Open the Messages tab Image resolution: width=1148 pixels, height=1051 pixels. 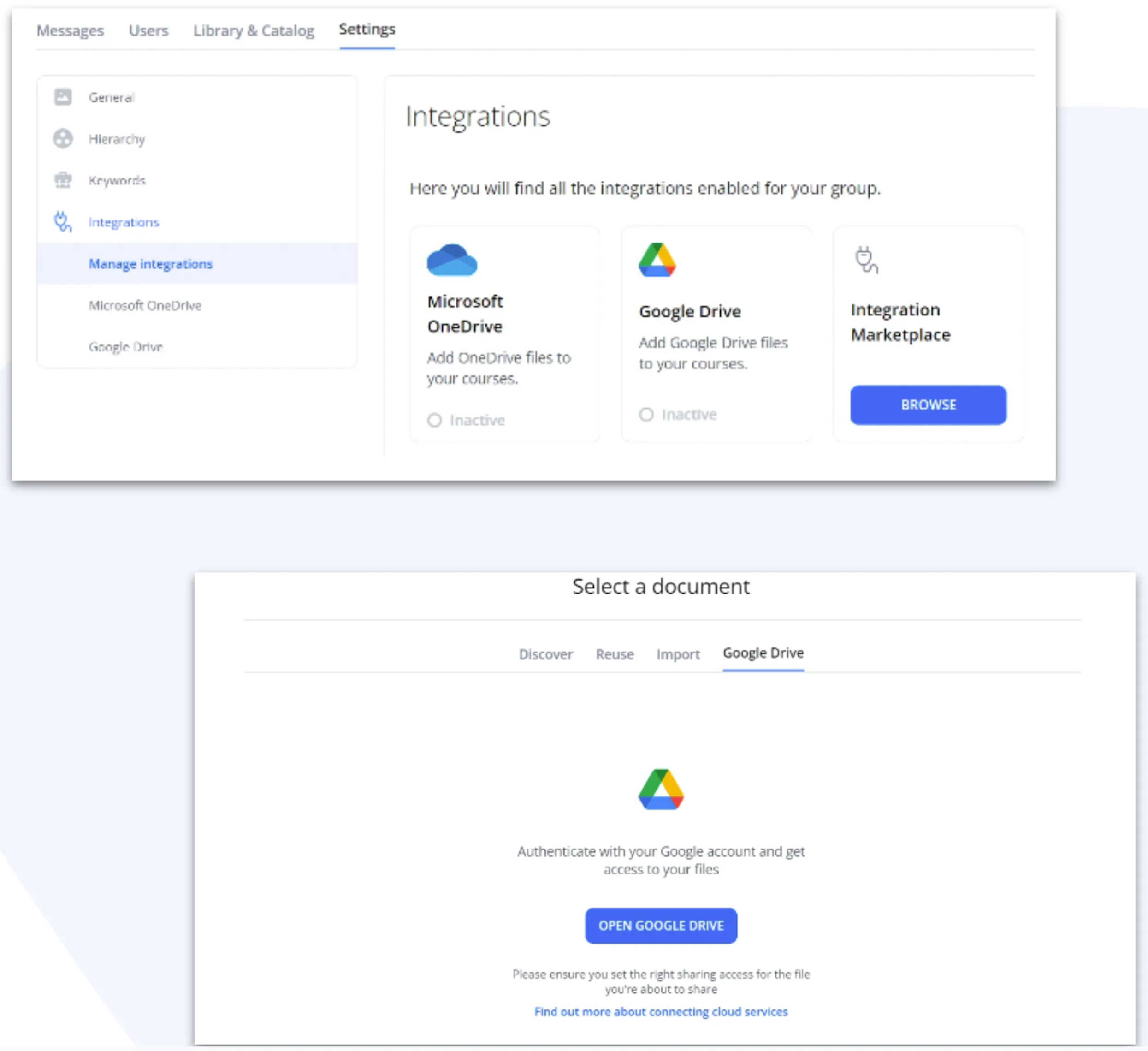[x=70, y=30]
